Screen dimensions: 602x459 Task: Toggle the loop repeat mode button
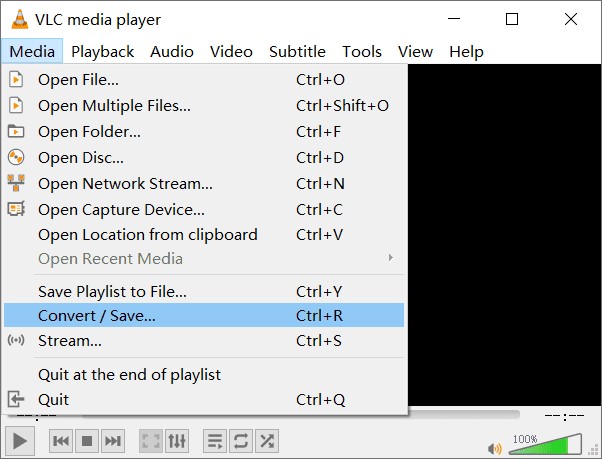tap(241, 441)
